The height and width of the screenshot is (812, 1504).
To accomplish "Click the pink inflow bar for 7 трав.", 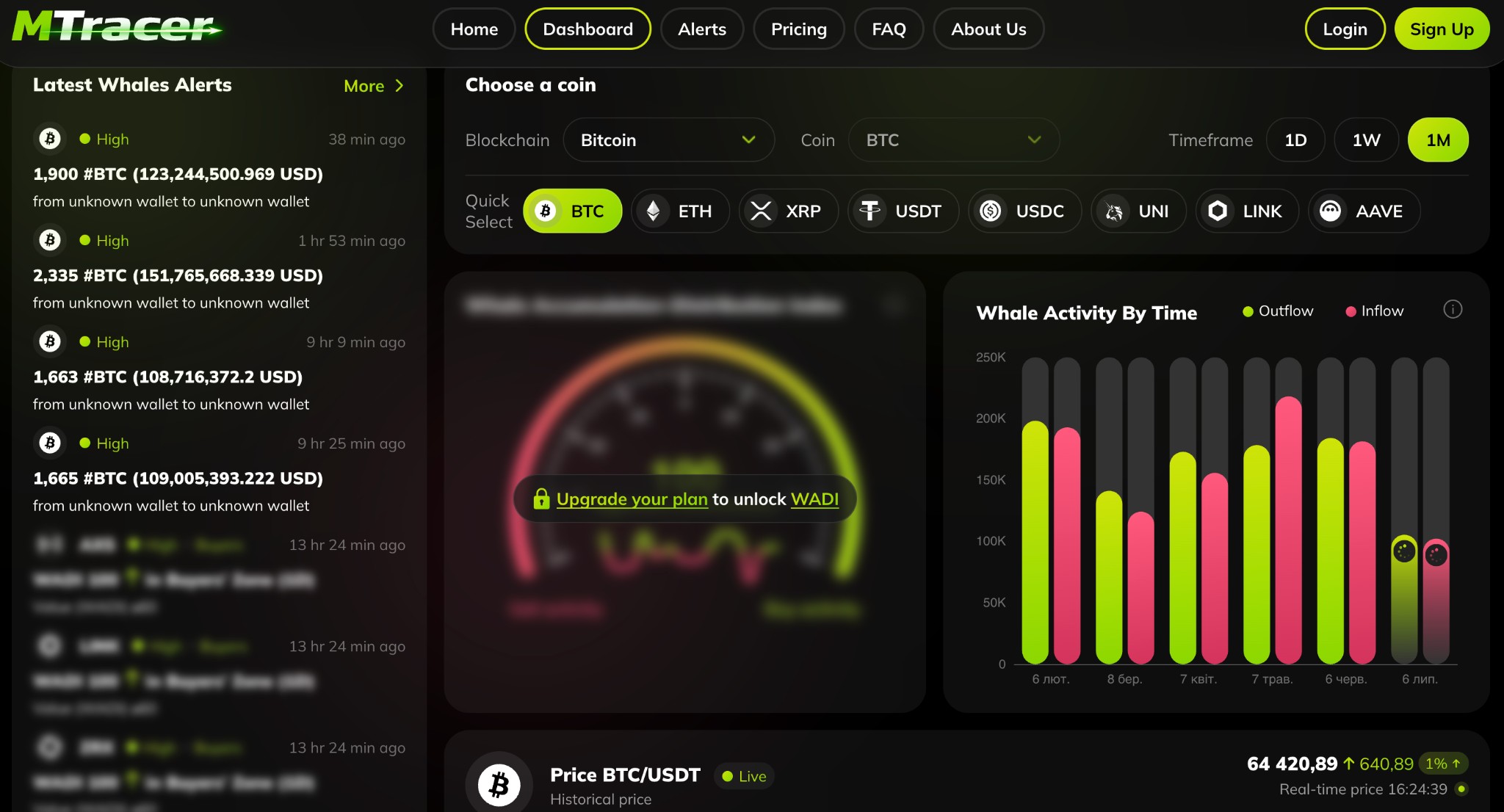I will point(1289,530).
